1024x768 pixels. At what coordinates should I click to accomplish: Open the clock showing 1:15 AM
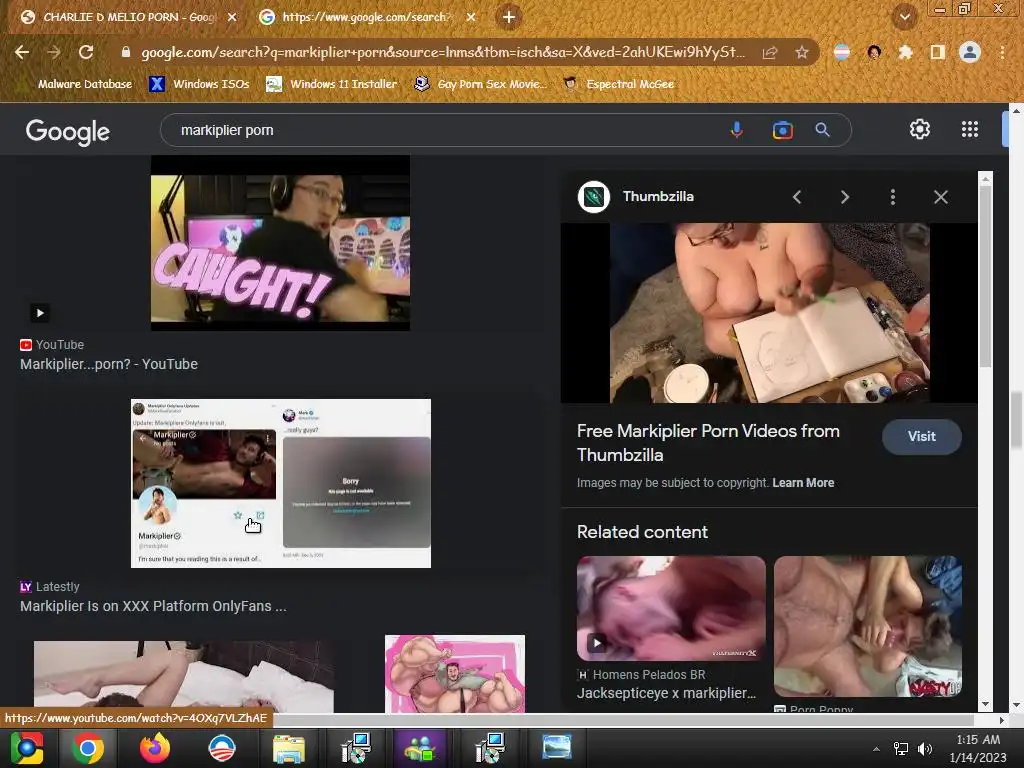978,748
